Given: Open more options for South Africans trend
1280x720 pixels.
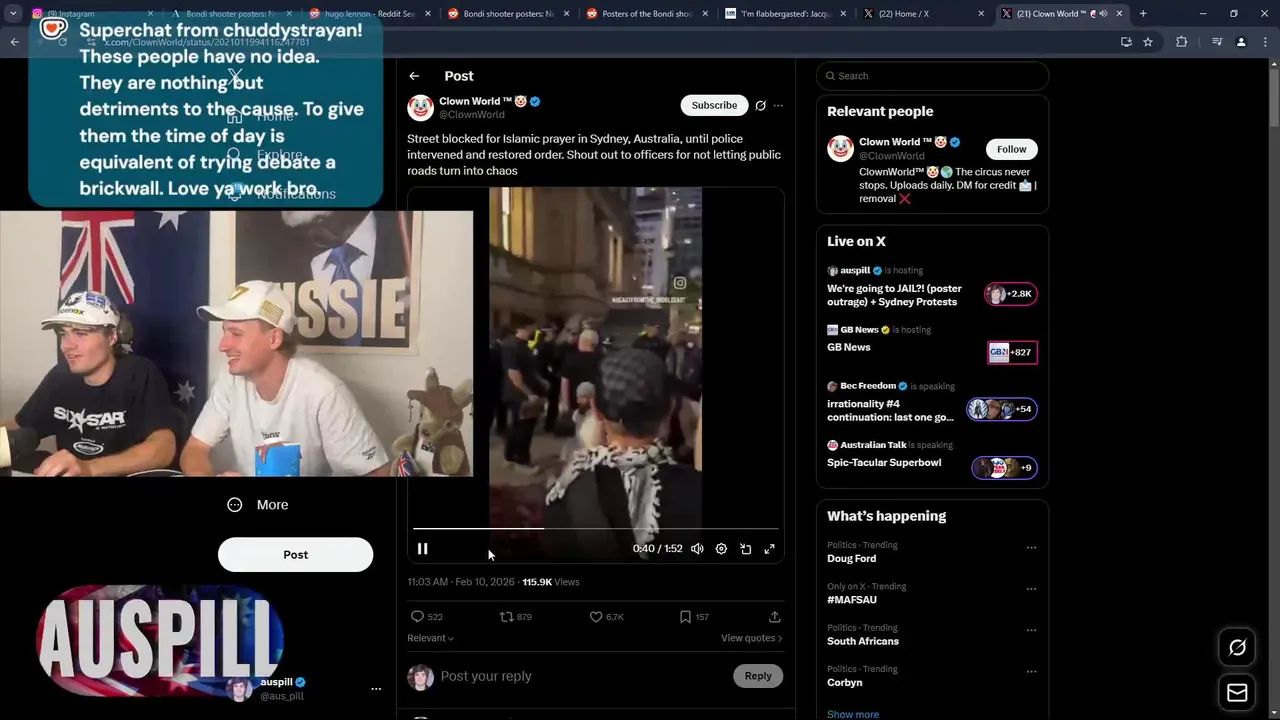Looking at the screenshot, I should 1031,630.
